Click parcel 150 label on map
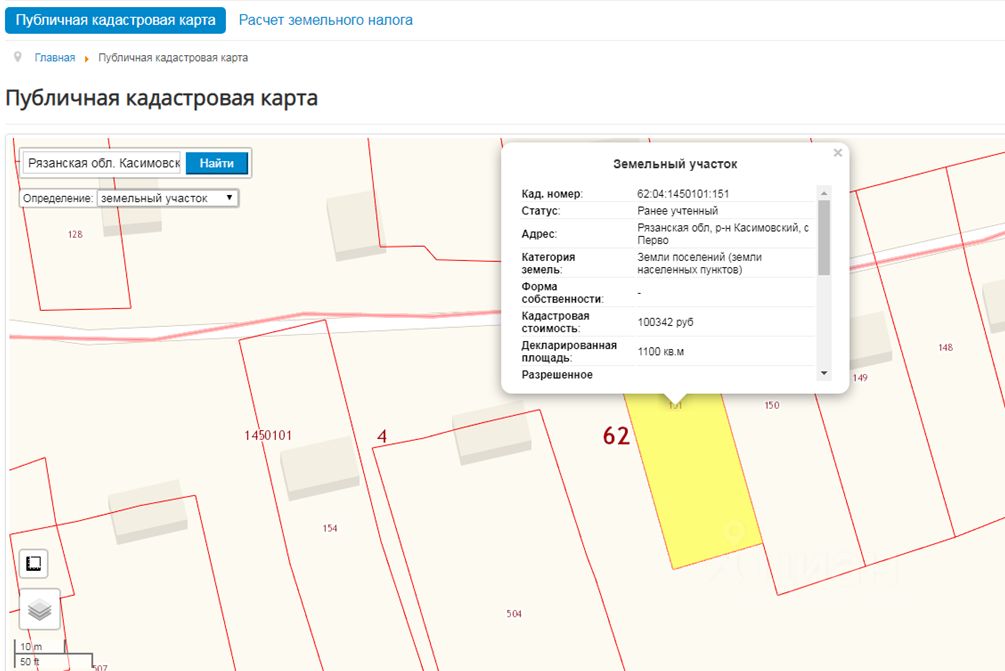The image size is (1005, 671). click(x=771, y=405)
